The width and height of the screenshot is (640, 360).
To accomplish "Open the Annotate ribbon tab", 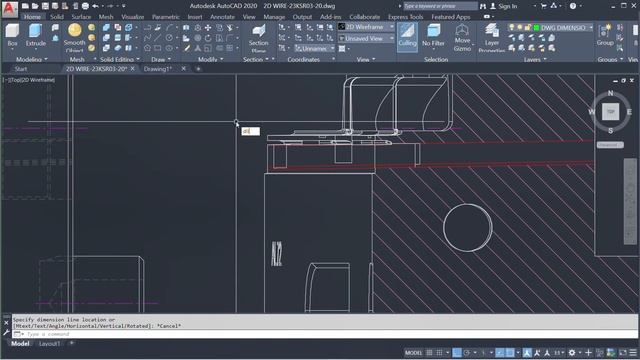I will (222, 17).
